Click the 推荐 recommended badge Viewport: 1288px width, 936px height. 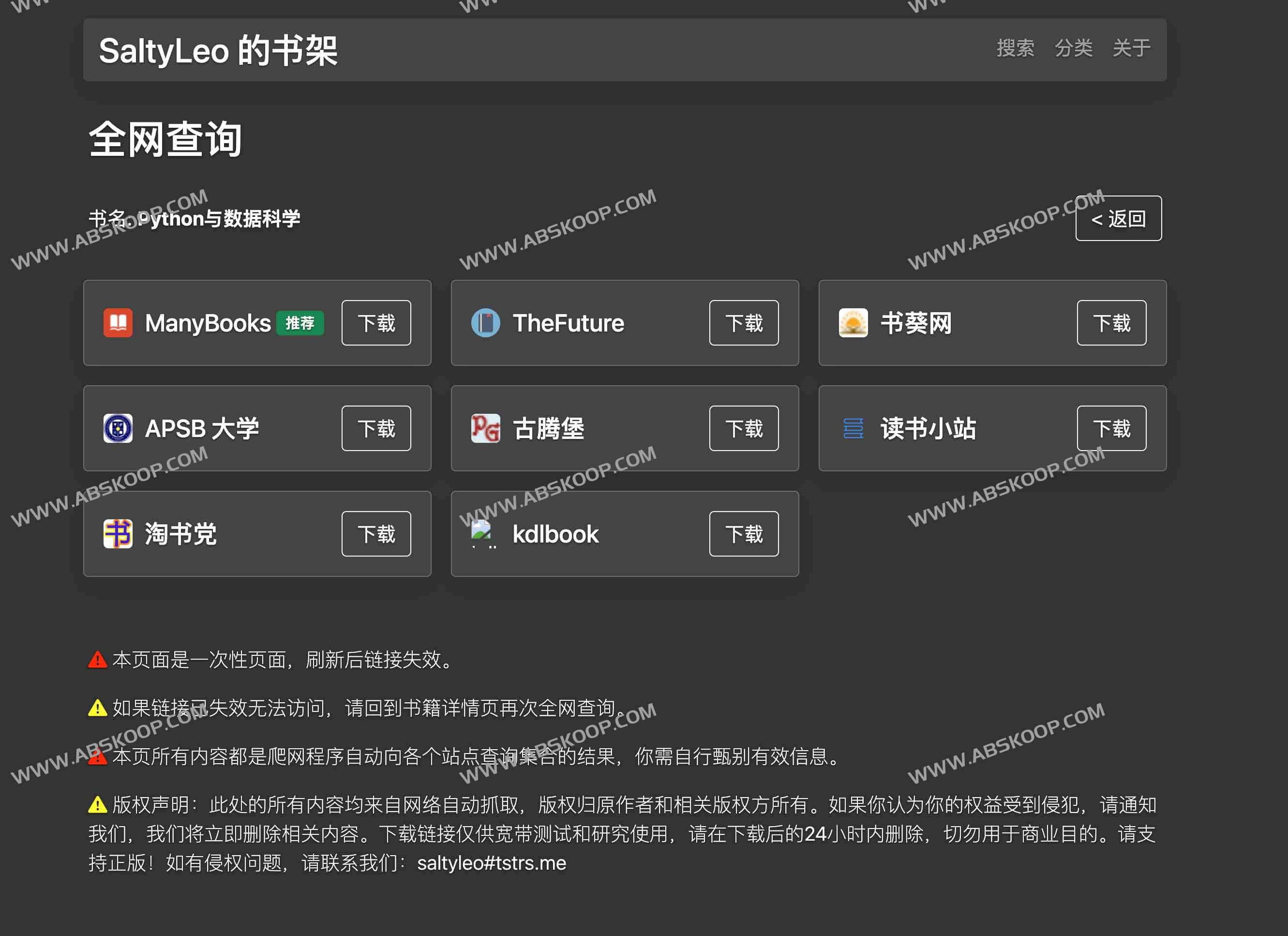(x=300, y=323)
